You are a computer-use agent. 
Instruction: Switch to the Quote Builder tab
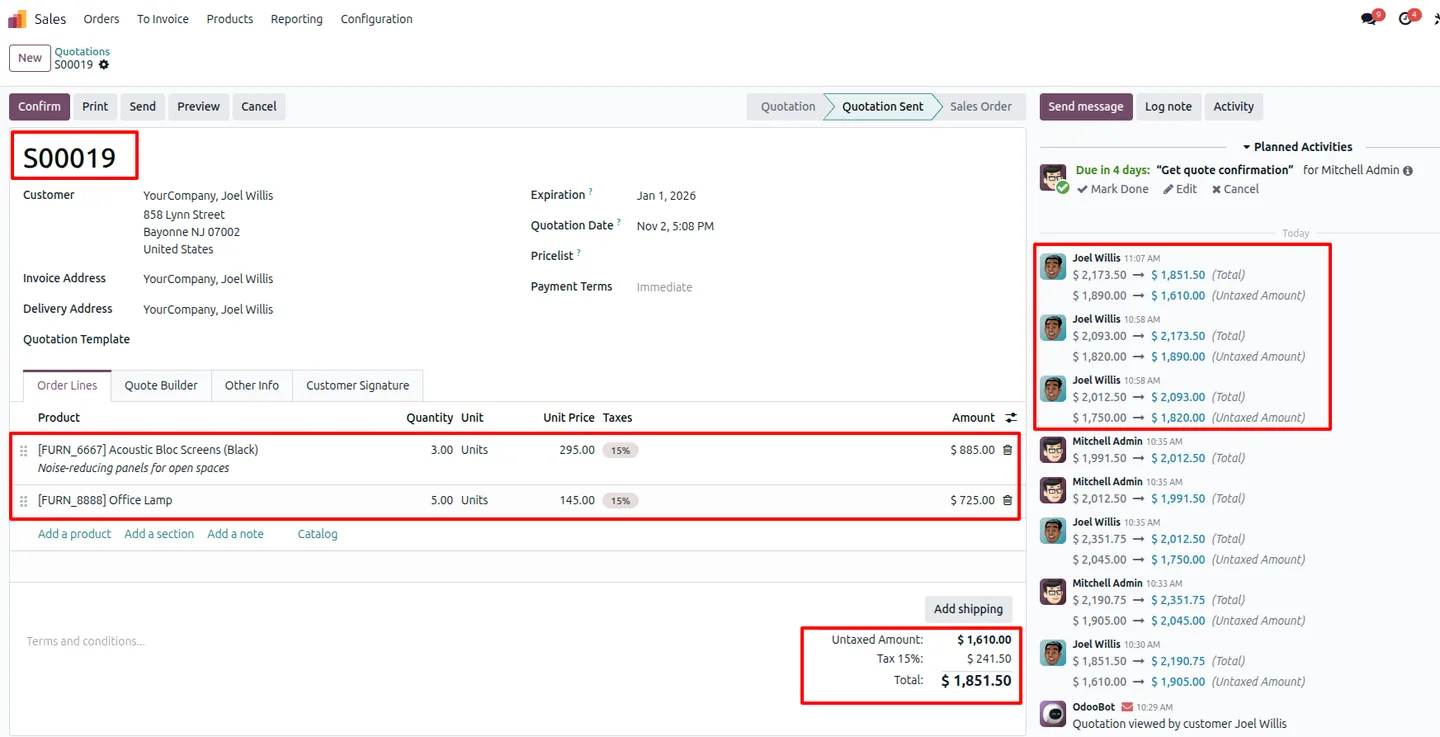pyautogui.click(x=161, y=386)
